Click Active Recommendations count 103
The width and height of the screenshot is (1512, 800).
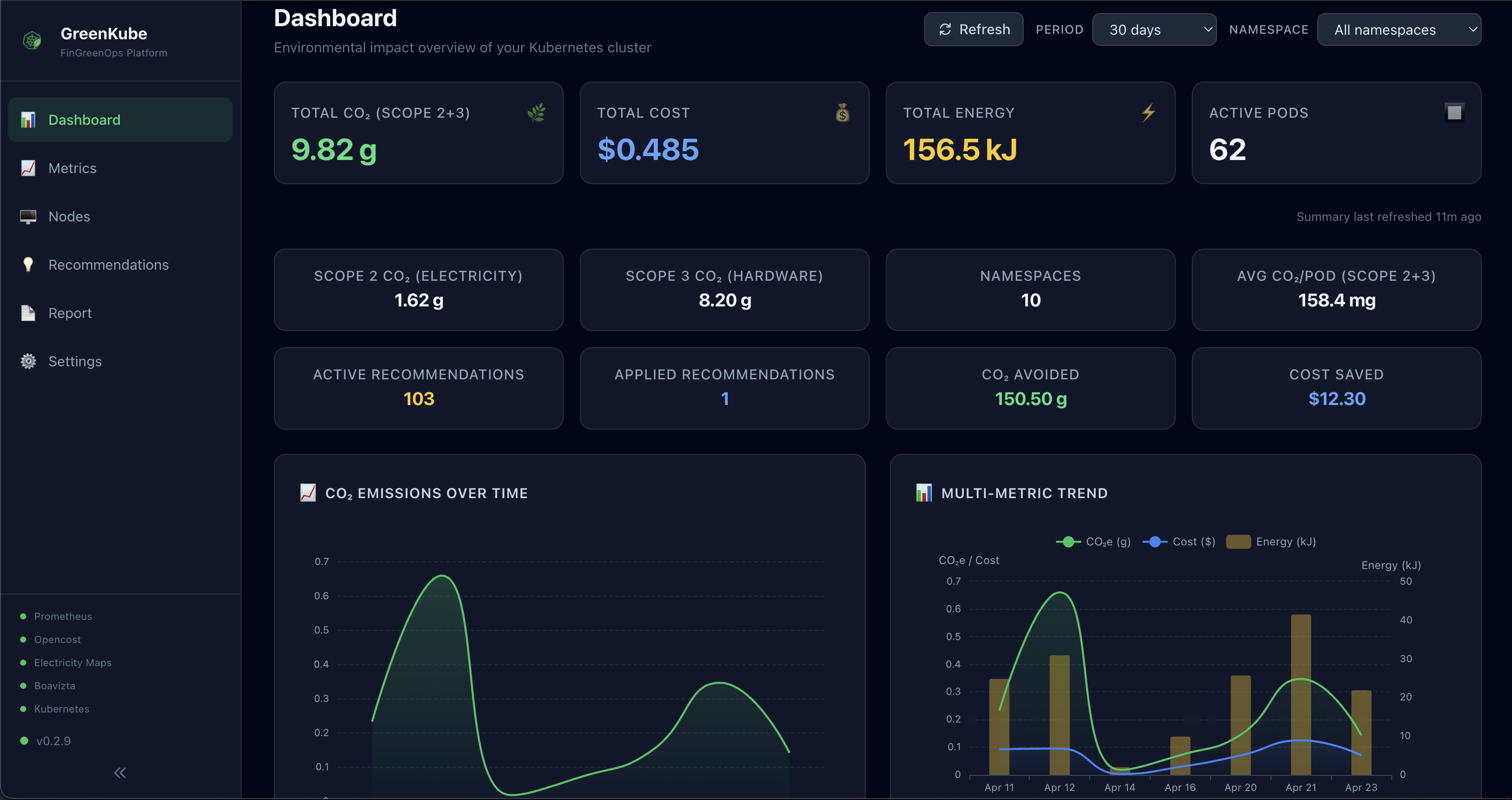coord(418,398)
